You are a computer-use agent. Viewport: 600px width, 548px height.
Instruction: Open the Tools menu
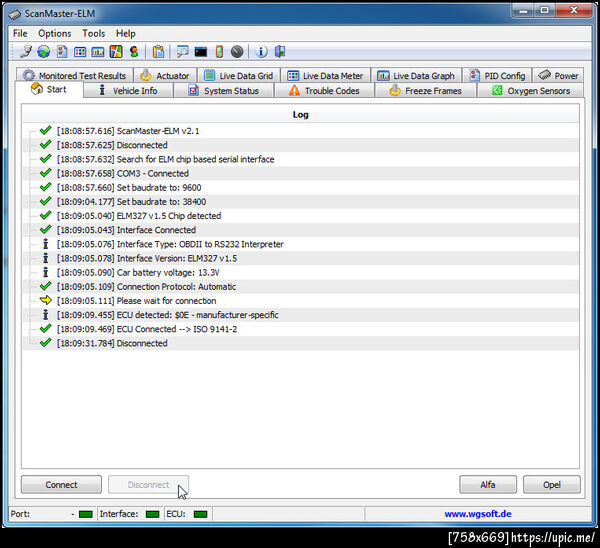pyautogui.click(x=94, y=33)
